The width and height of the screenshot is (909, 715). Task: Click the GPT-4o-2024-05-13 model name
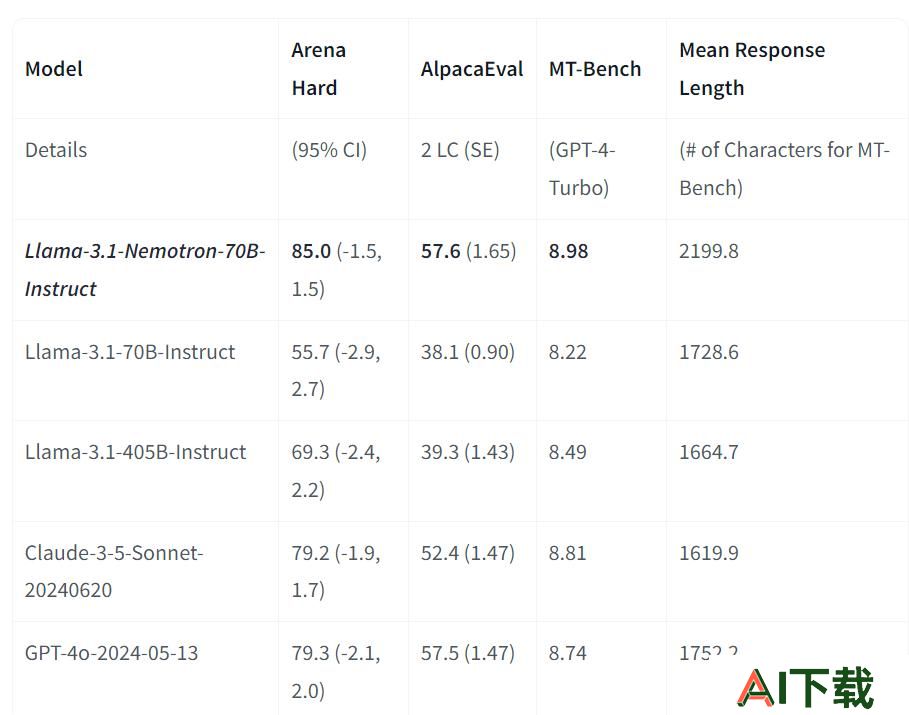click(x=111, y=653)
